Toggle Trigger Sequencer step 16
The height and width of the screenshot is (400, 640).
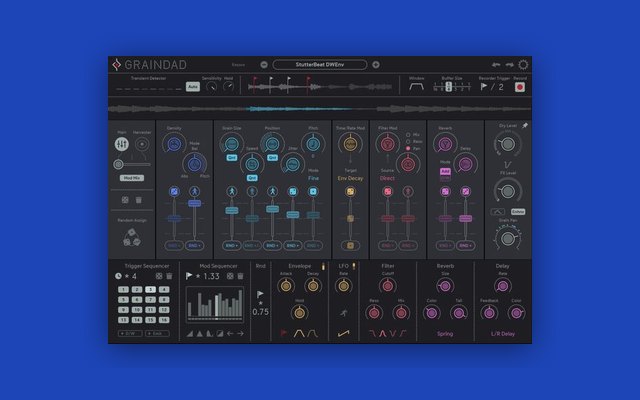(x=164, y=320)
